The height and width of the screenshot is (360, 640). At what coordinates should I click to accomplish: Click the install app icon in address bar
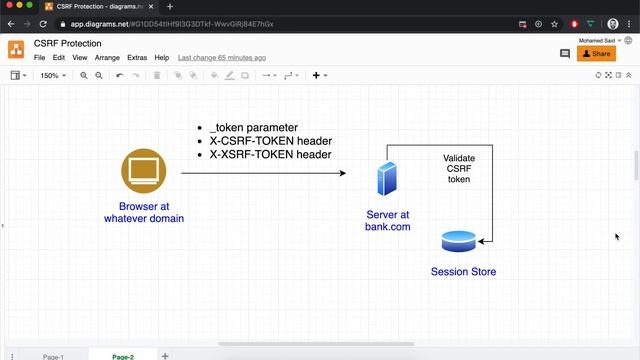pos(538,24)
